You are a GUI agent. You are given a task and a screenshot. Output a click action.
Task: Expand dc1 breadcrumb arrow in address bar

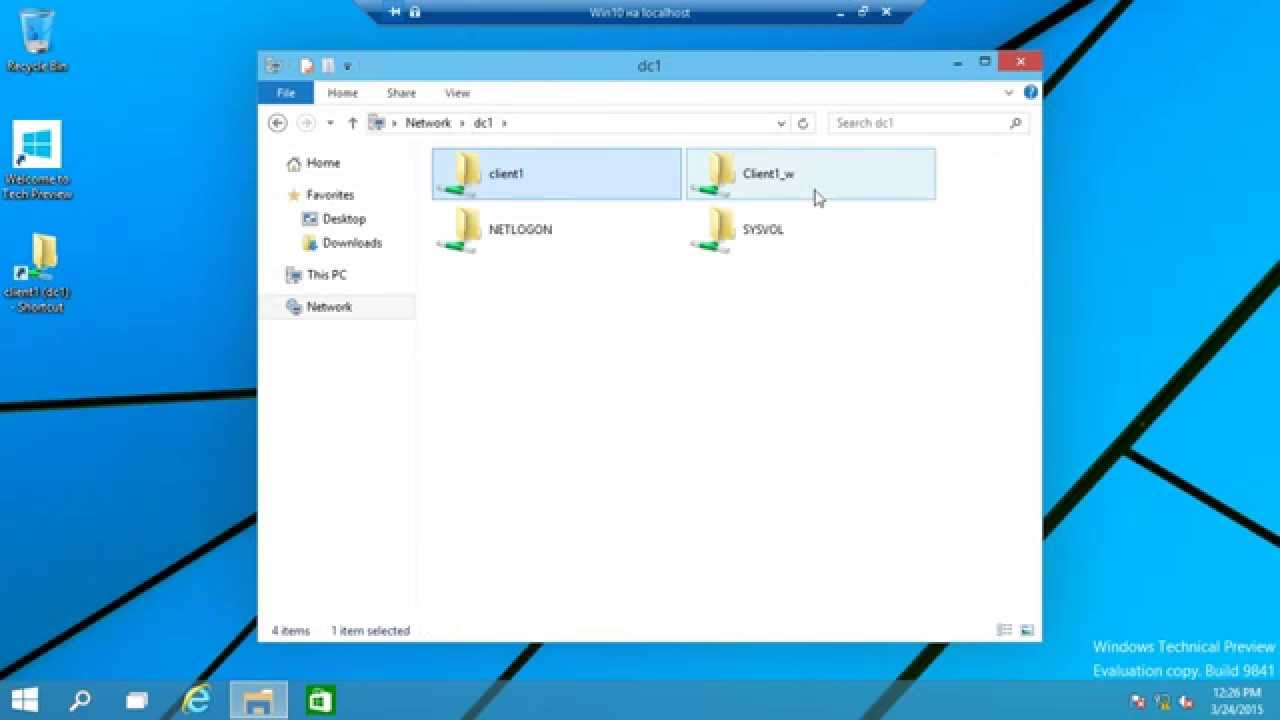[x=504, y=123]
